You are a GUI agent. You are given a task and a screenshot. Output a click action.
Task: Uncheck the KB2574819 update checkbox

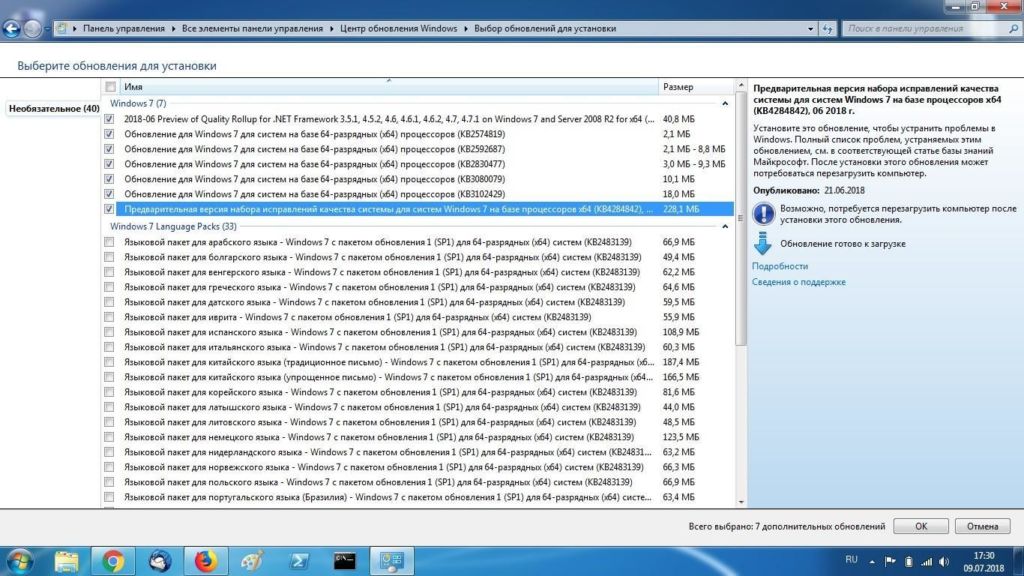110,134
